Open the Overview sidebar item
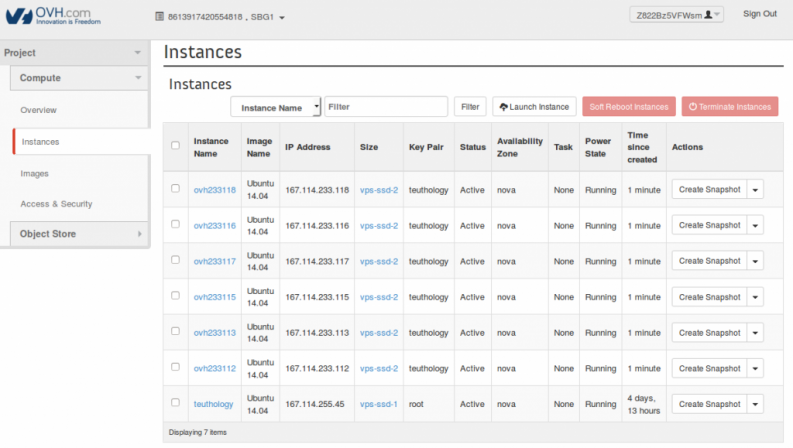 tap(39, 110)
